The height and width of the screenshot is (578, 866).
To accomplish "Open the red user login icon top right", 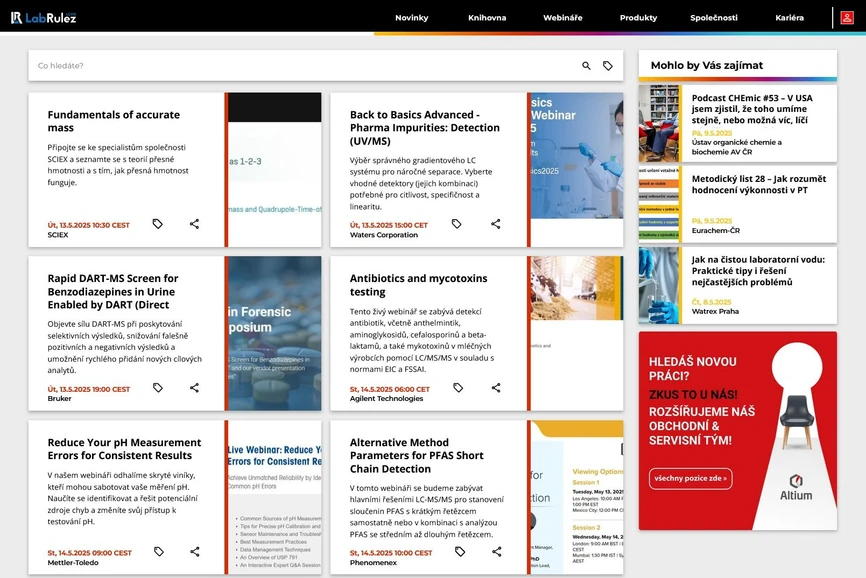I will [846, 17].
